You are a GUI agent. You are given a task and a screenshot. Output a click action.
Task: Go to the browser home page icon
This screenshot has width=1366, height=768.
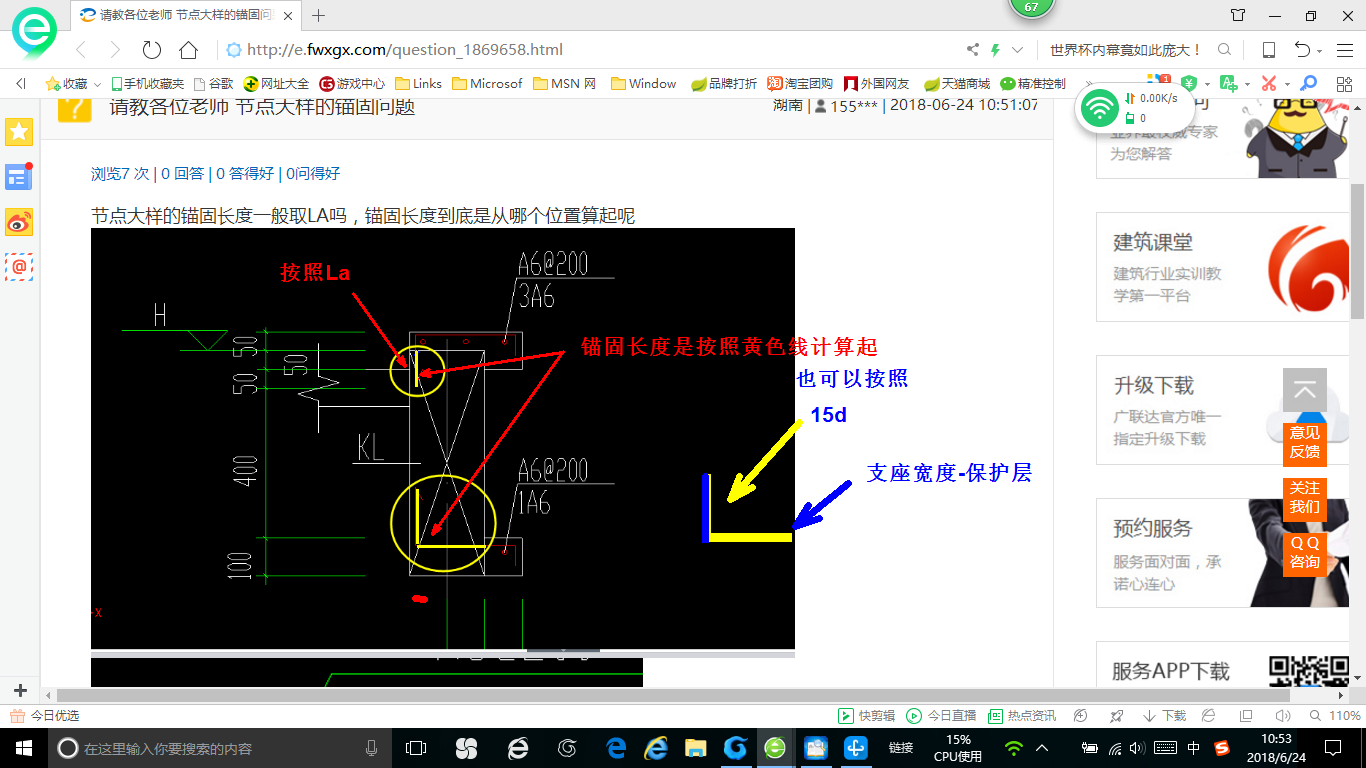pos(188,50)
